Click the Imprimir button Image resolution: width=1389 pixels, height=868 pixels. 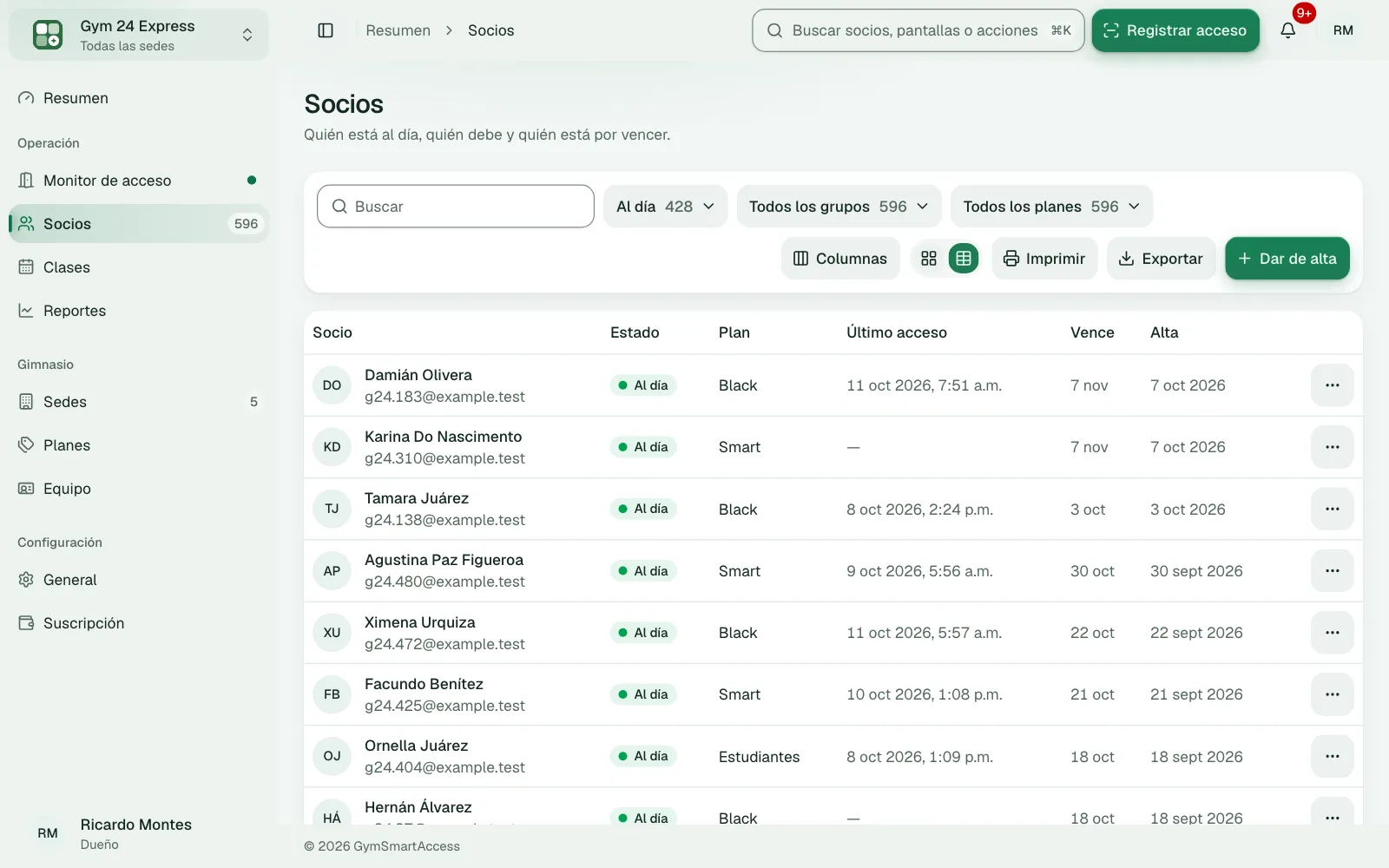(x=1044, y=259)
